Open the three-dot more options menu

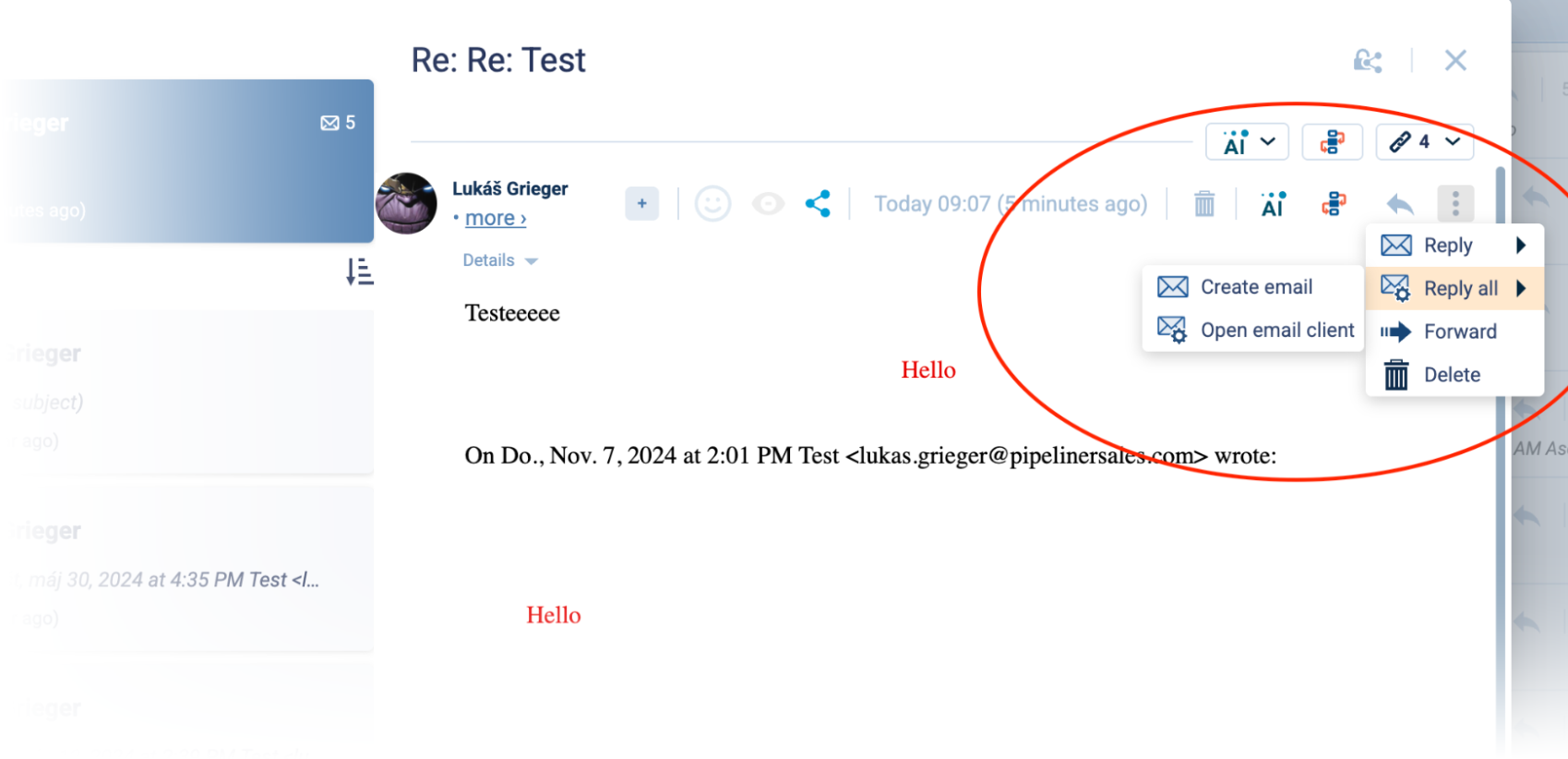coord(1455,203)
